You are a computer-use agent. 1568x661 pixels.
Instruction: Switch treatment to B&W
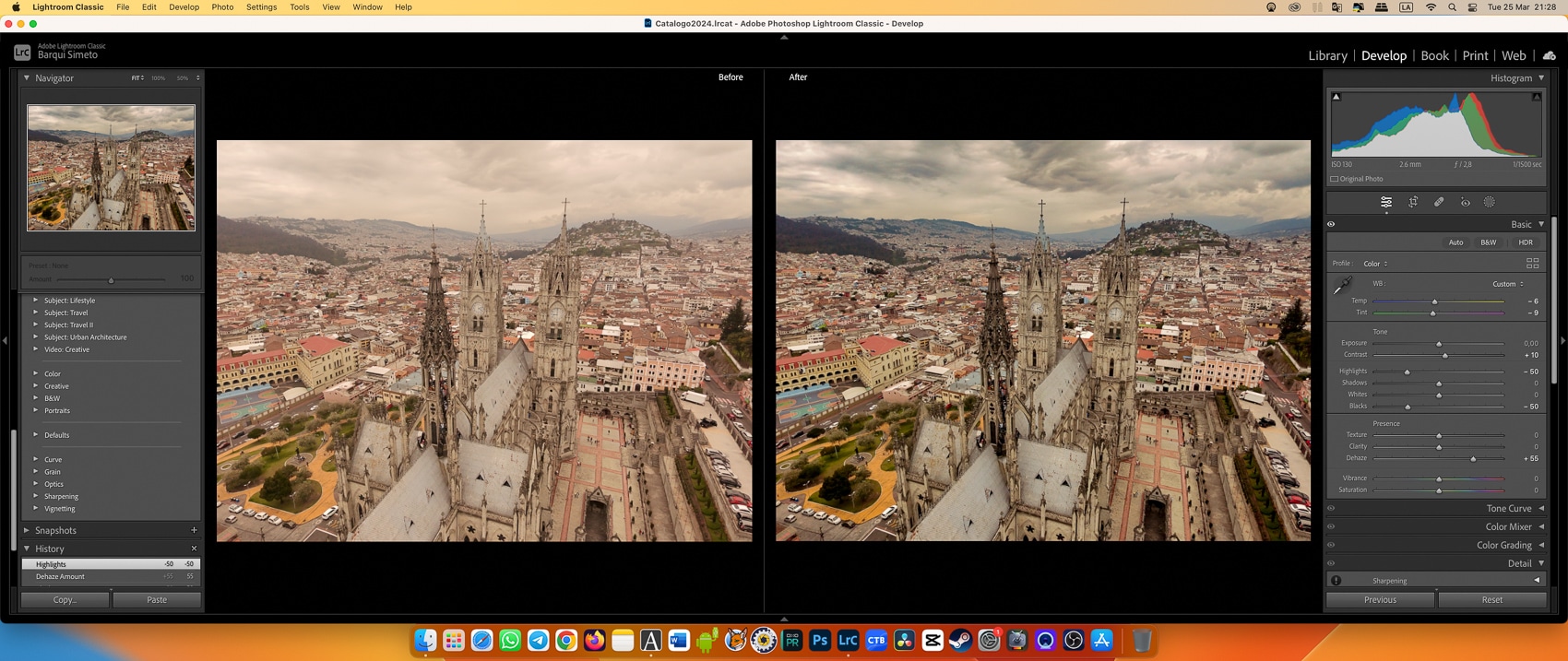point(1489,242)
